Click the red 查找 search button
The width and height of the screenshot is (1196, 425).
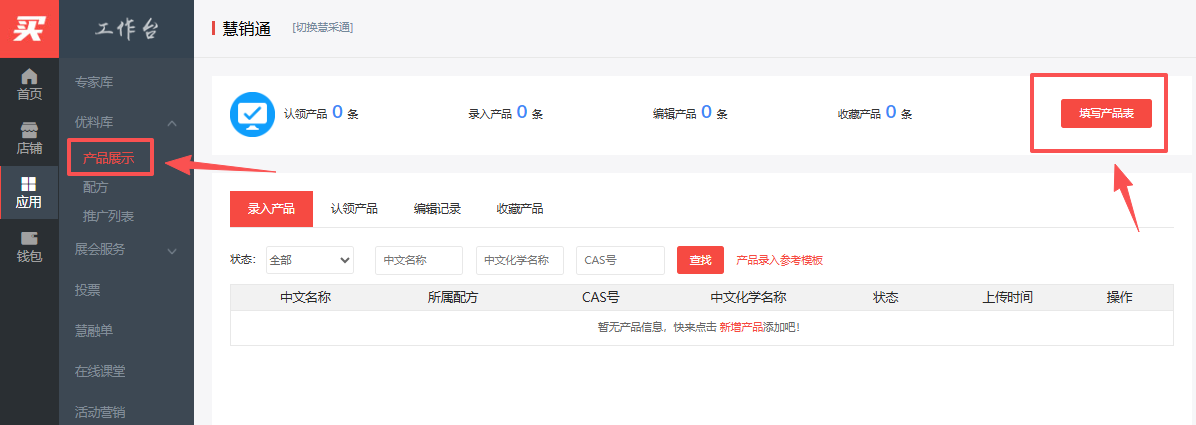pos(700,260)
